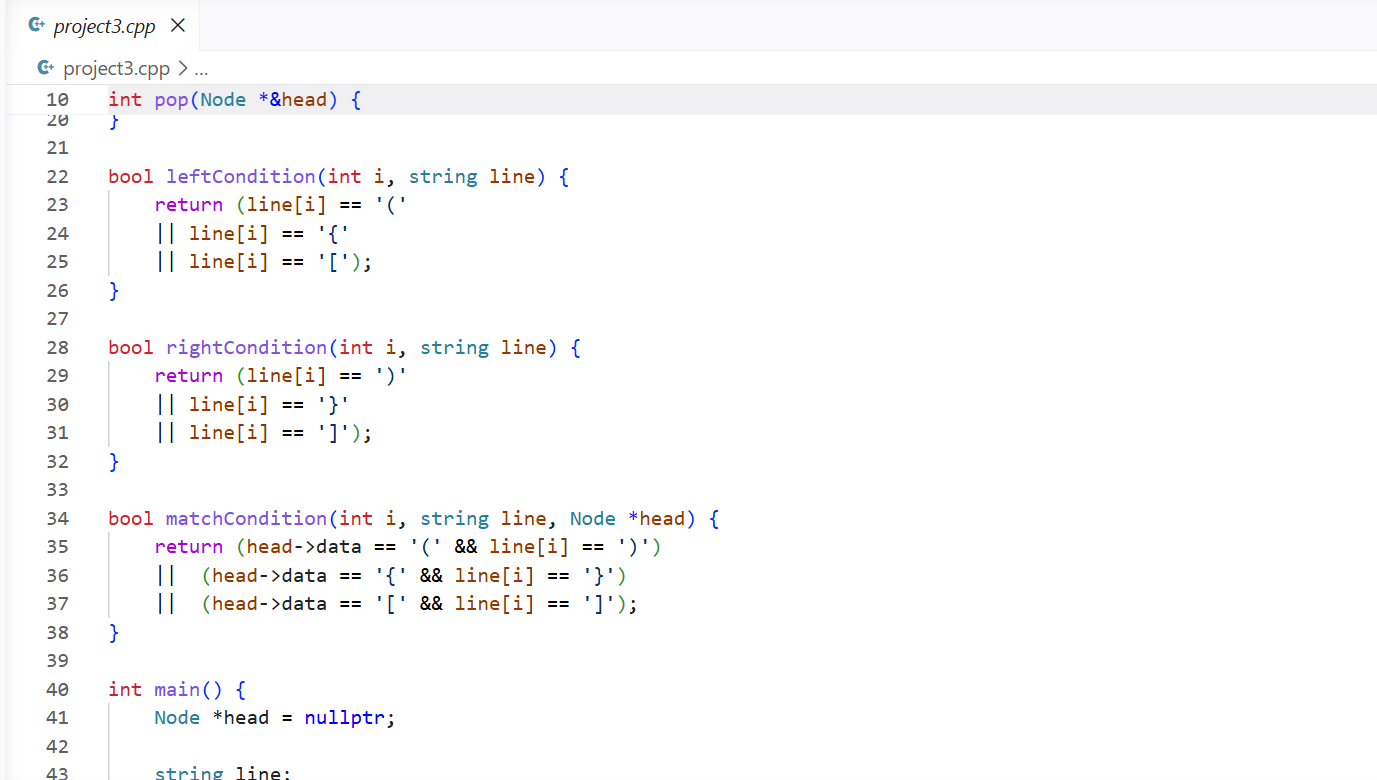This screenshot has height=780, width=1377.
Task: Click the closing brace on line 38
Action: coord(114,632)
